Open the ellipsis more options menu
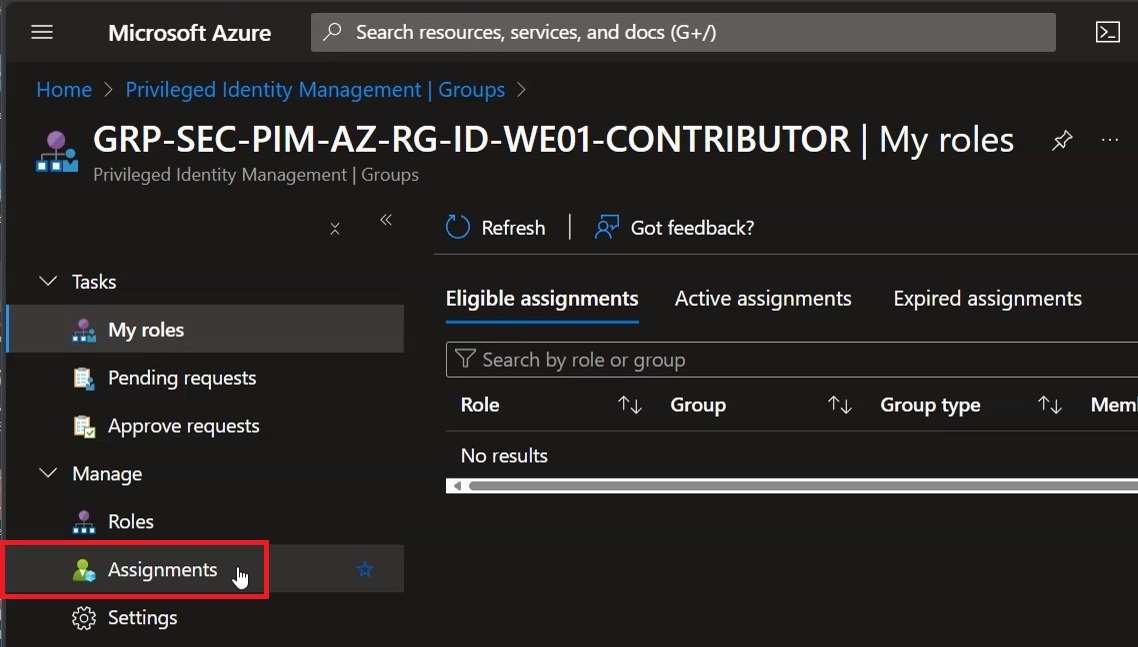This screenshot has height=647, width=1138. pyautogui.click(x=1110, y=139)
